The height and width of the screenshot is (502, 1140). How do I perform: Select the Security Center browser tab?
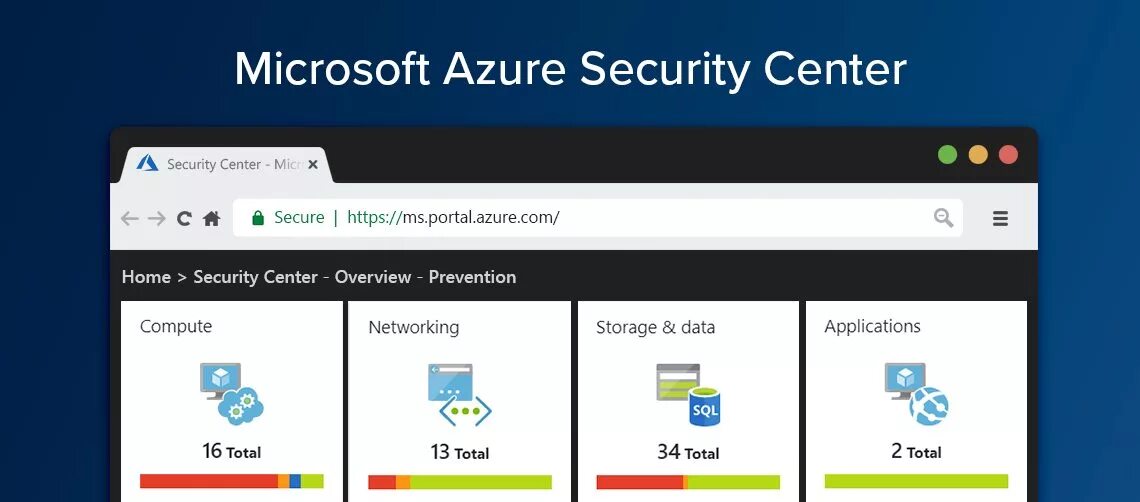(x=220, y=164)
